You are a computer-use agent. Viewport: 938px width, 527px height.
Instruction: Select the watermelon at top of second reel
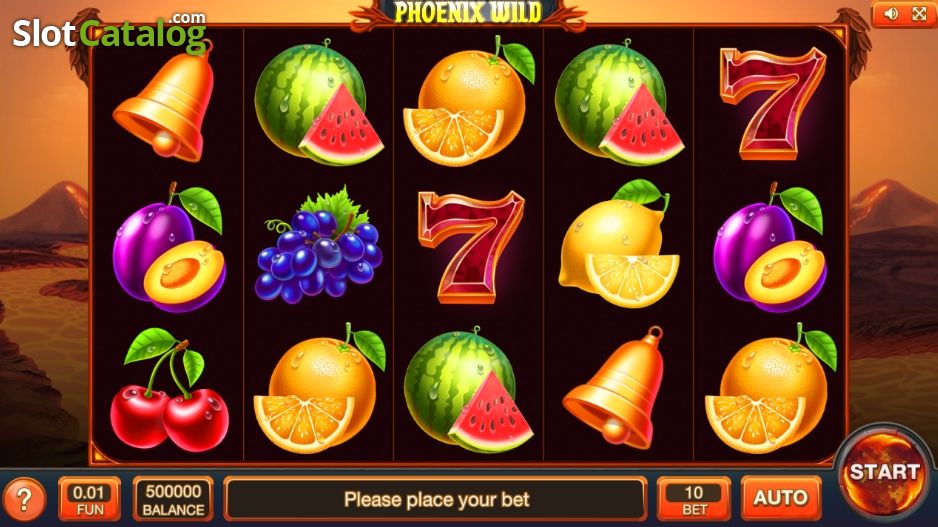click(x=319, y=103)
